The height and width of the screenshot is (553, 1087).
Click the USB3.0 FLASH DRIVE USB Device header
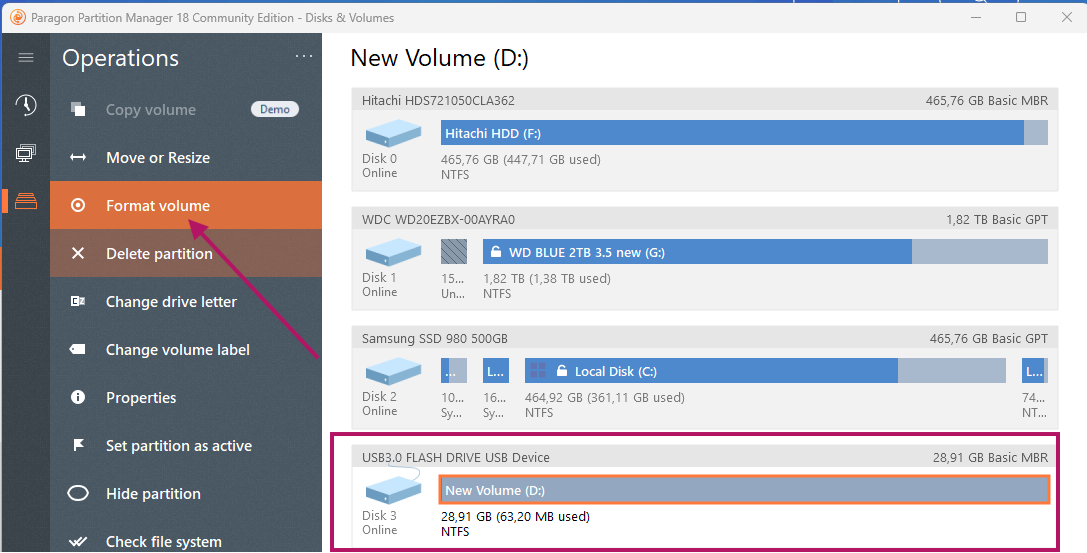(705, 457)
